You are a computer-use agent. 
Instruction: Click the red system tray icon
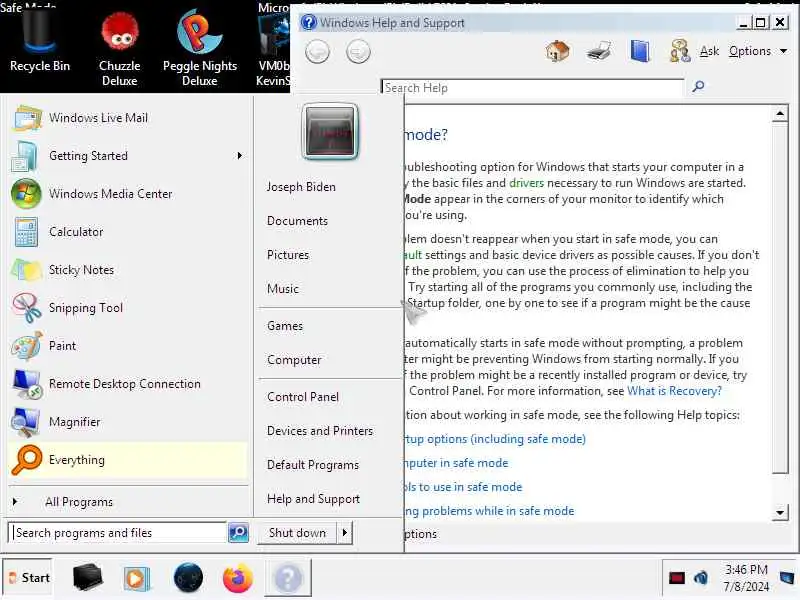(x=677, y=578)
